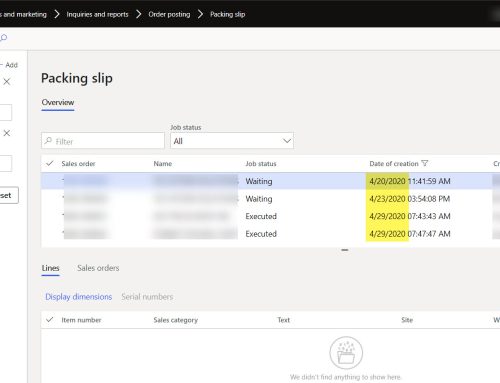
Task: Open the Inquiries and reports breadcrumb
Action: click(97, 14)
